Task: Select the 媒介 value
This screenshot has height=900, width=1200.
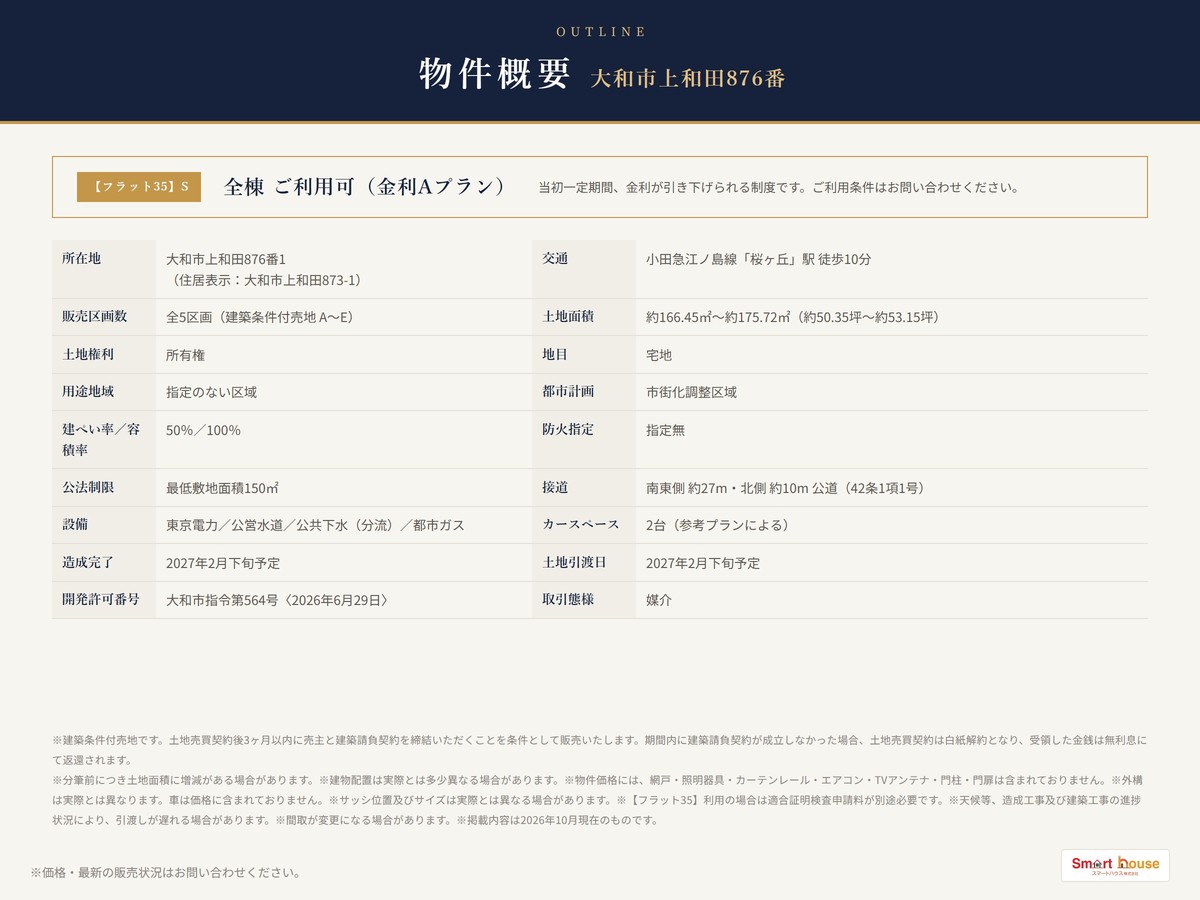Action: [659, 601]
